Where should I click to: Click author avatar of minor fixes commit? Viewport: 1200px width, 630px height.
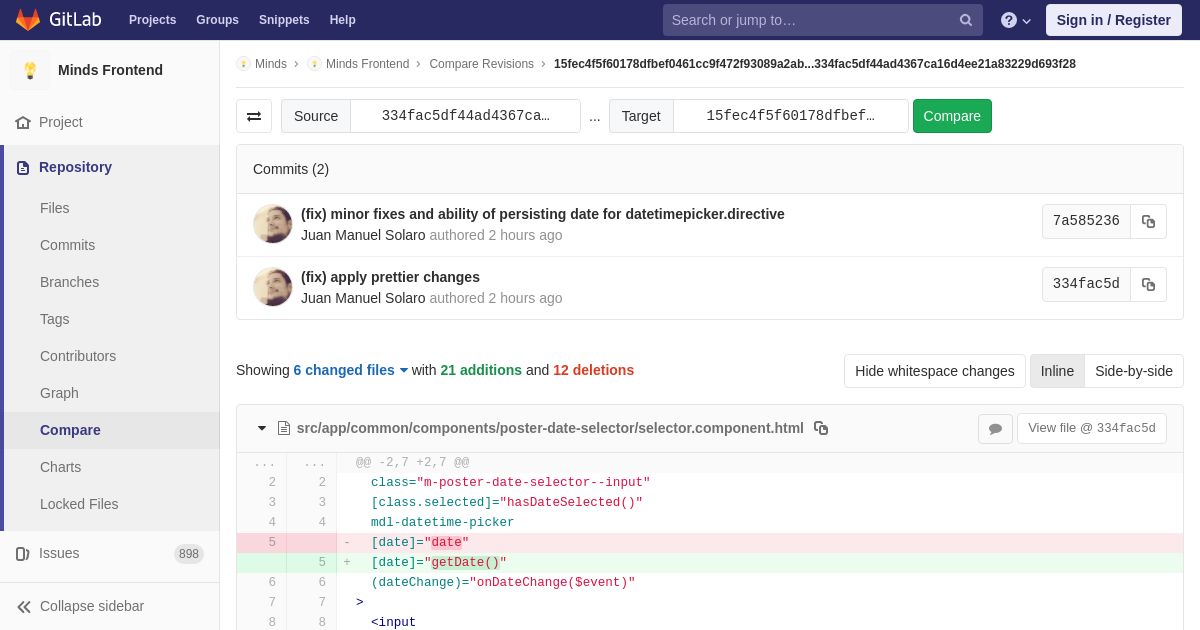pyautogui.click(x=273, y=224)
